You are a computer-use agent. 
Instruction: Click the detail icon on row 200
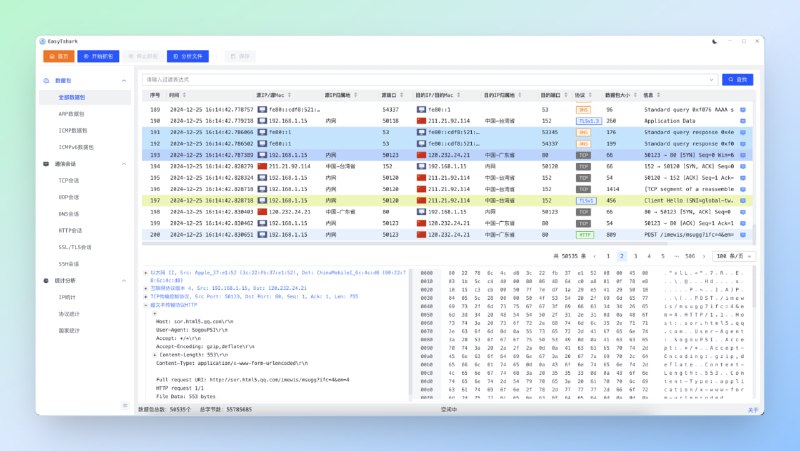click(x=742, y=234)
